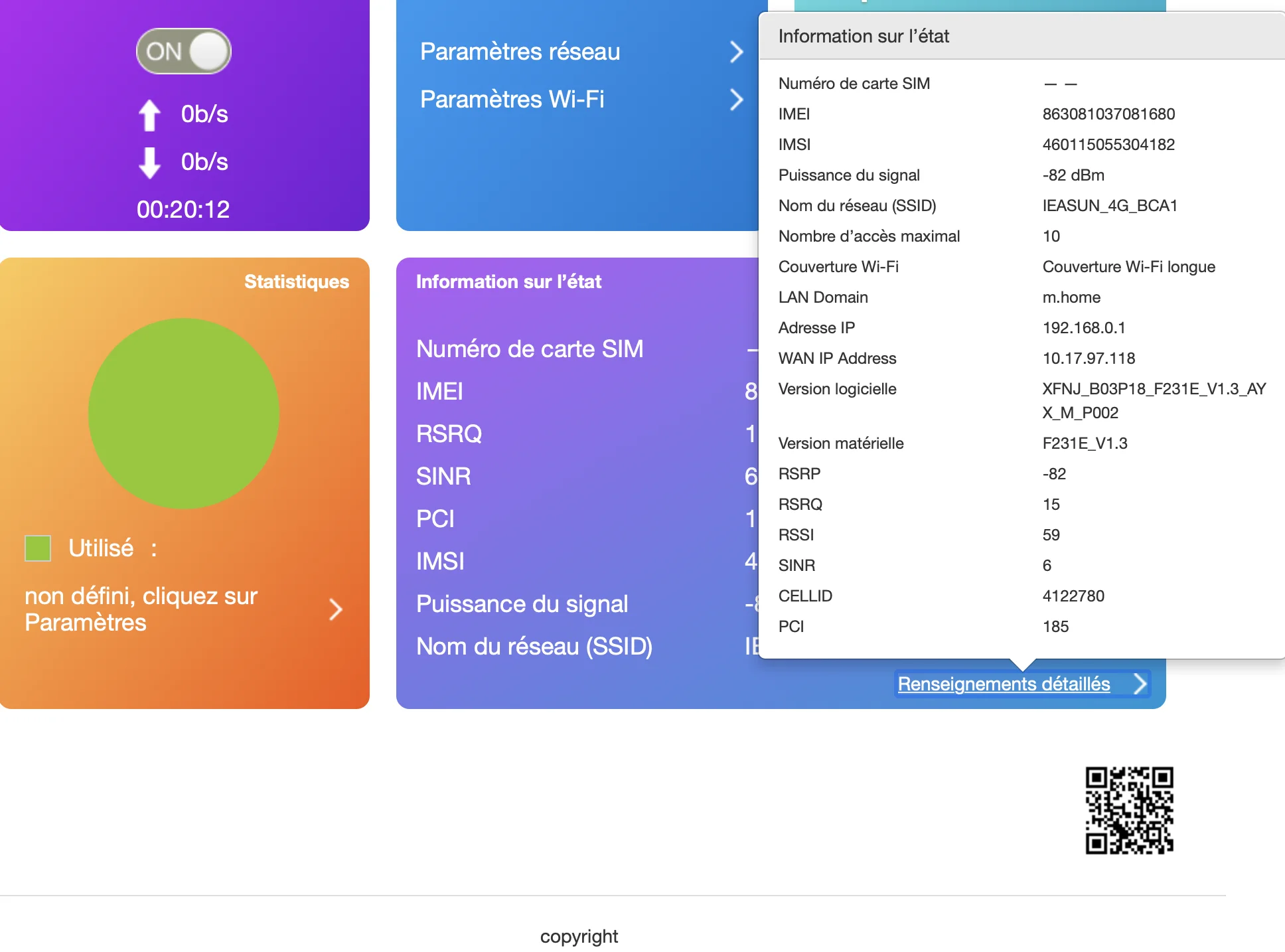Open Paramètres réseau chevron
Image resolution: width=1285 pixels, height=952 pixels.
click(x=735, y=52)
